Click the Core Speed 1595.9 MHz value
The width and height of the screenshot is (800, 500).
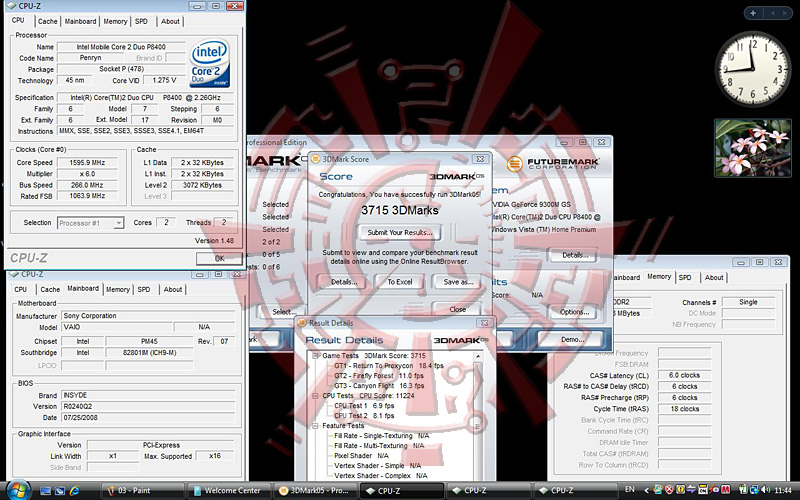coord(87,163)
